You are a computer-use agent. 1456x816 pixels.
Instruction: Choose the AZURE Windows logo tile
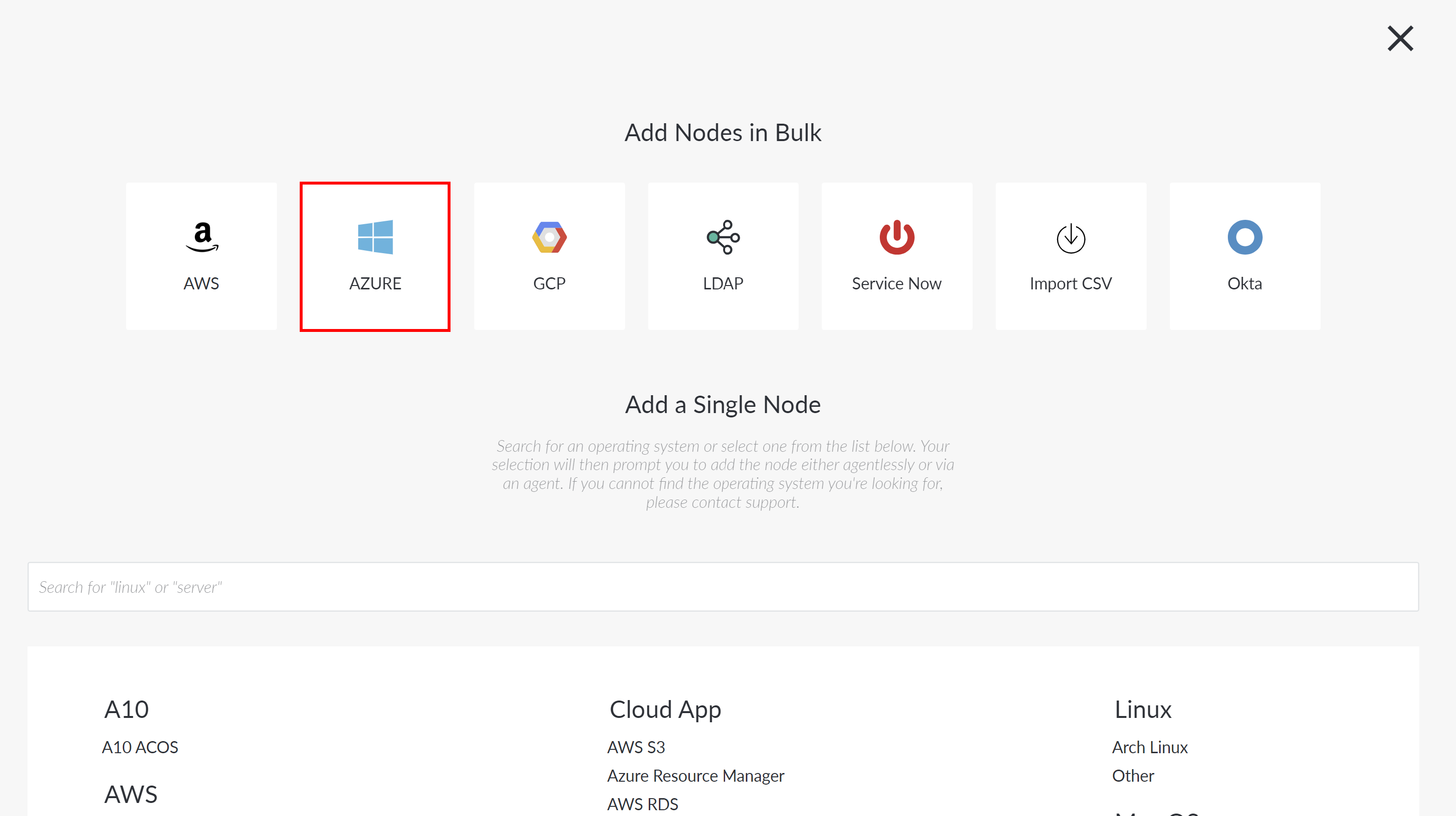pyautogui.click(x=375, y=237)
